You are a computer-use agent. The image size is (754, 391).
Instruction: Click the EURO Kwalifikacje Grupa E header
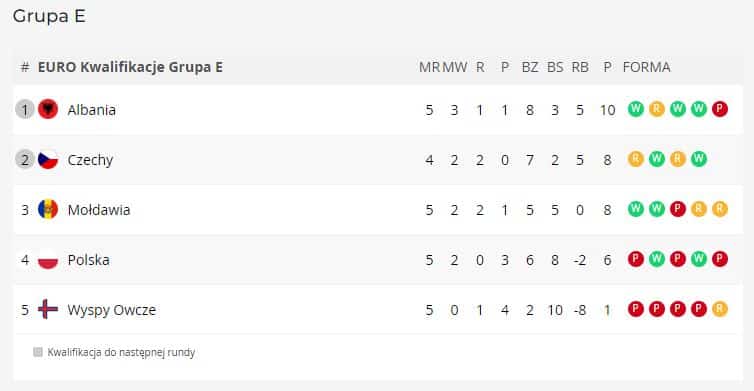130,67
